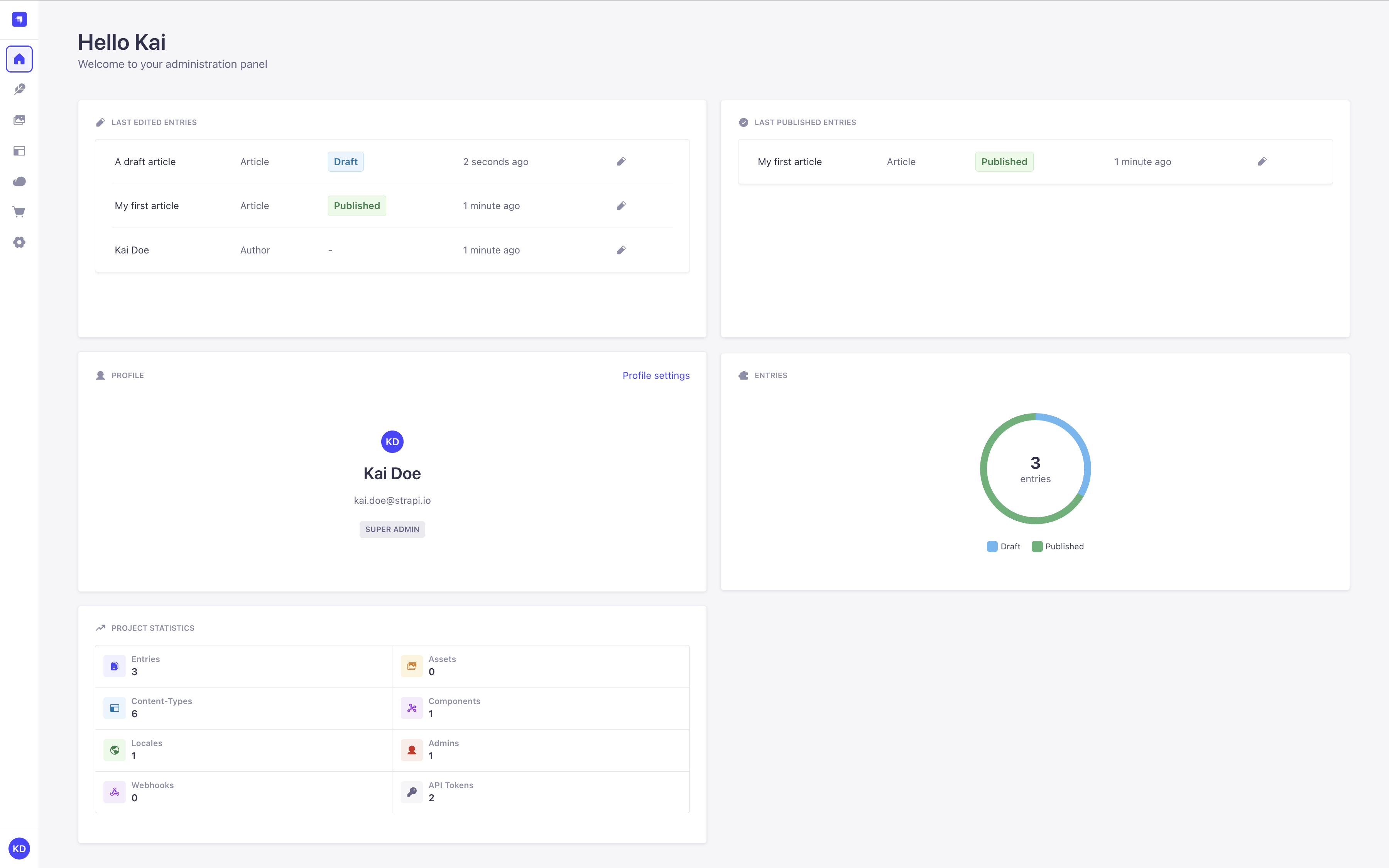Open the Content-Type Builder icon
The height and width of the screenshot is (868, 1389).
coord(19,151)
